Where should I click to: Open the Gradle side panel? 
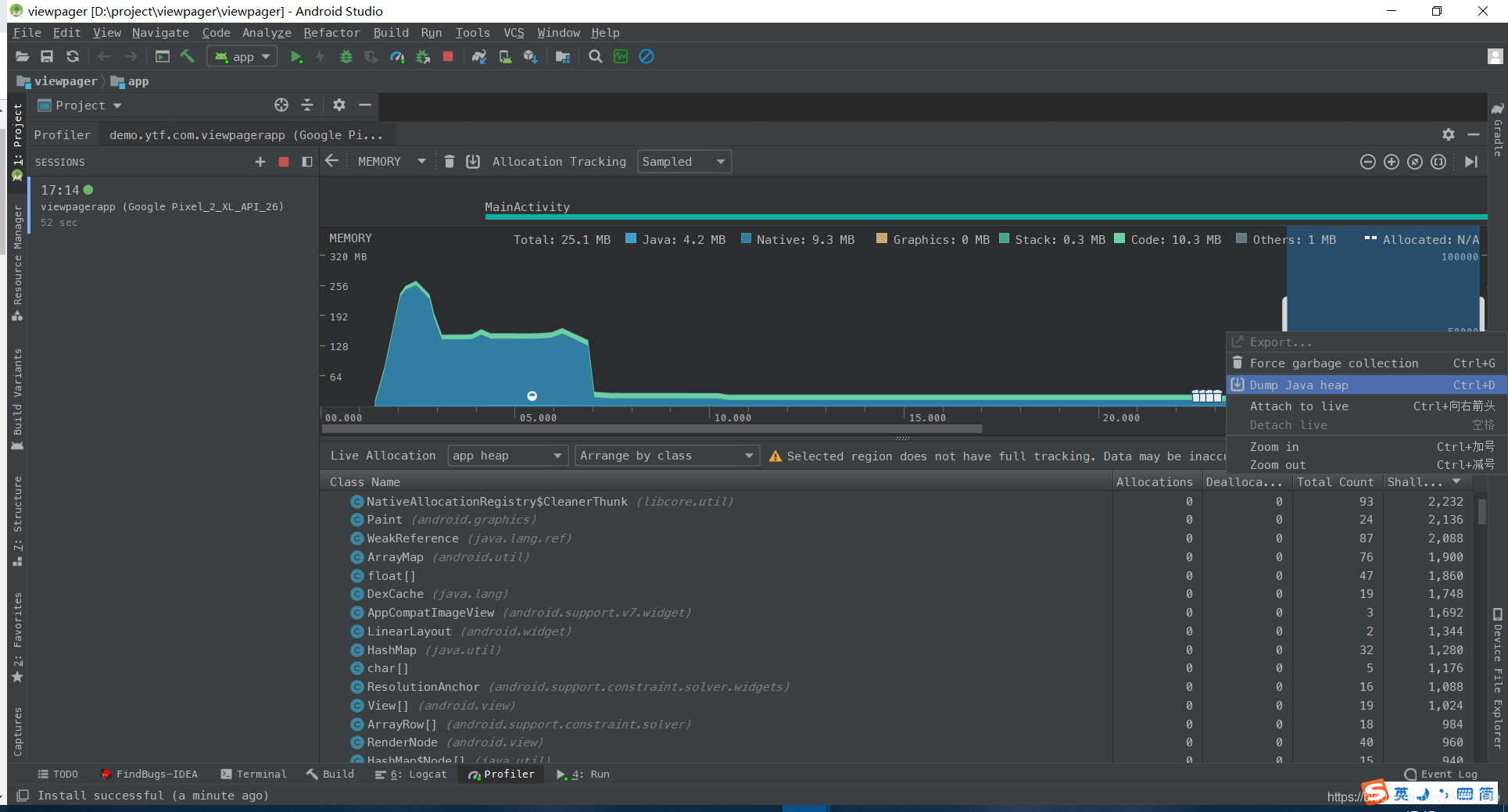point(1497,129)
